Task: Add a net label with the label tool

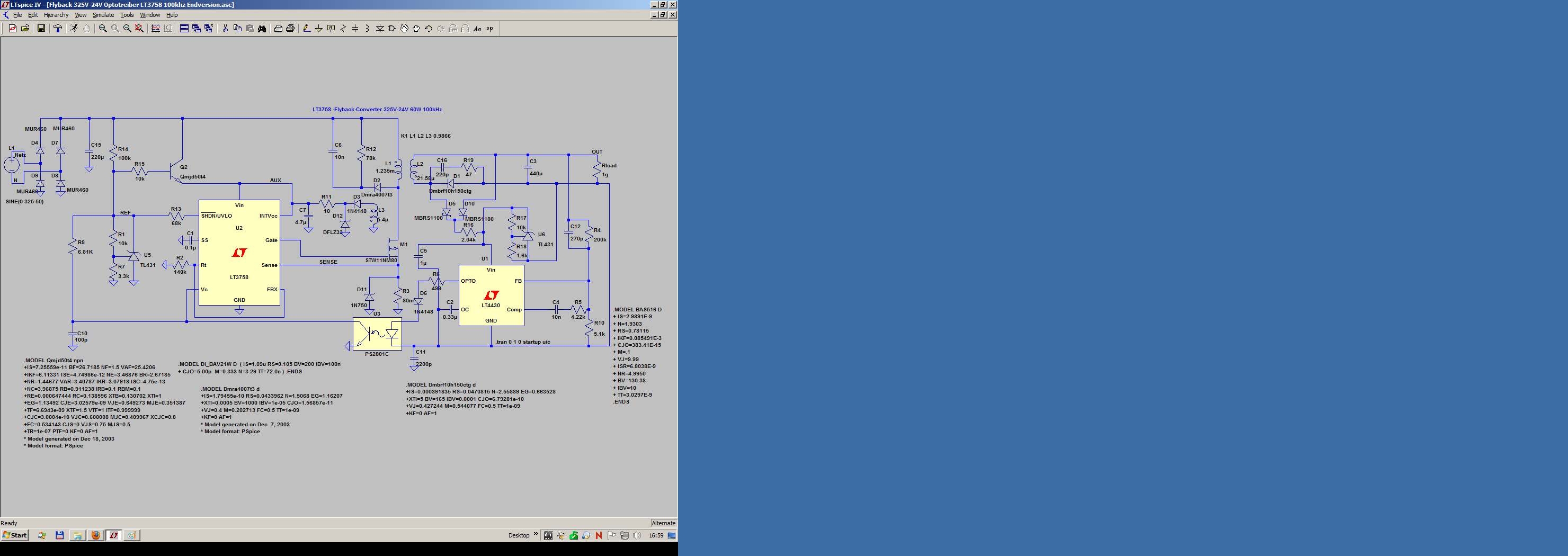Action: point(331,29)
